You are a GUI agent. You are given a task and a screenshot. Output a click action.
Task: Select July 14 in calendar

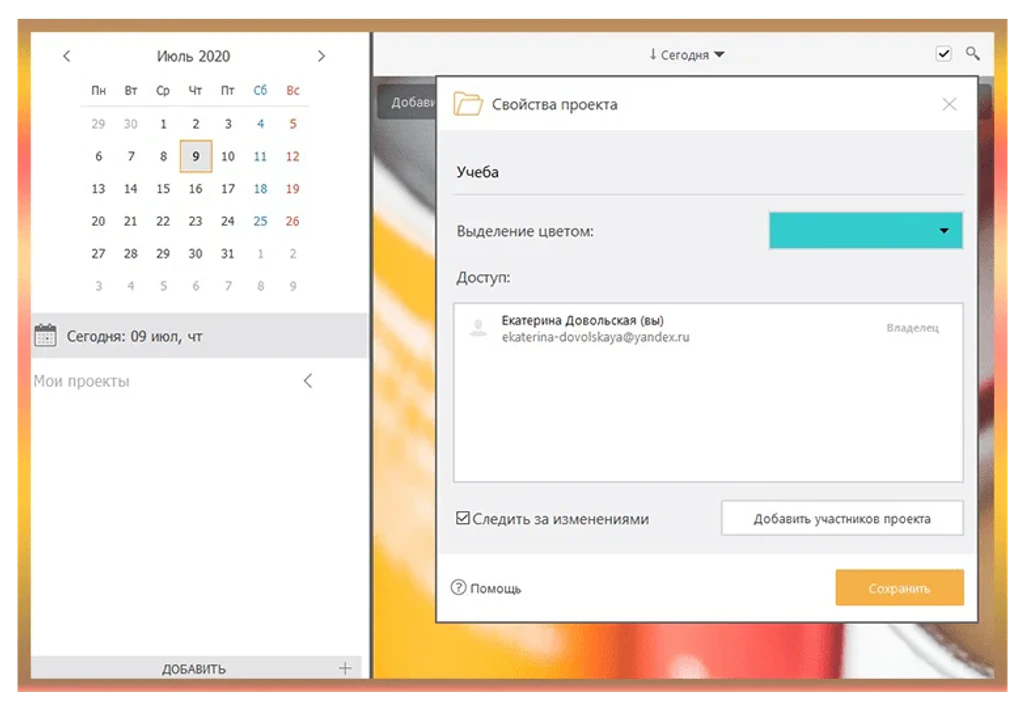coord(131,189)
